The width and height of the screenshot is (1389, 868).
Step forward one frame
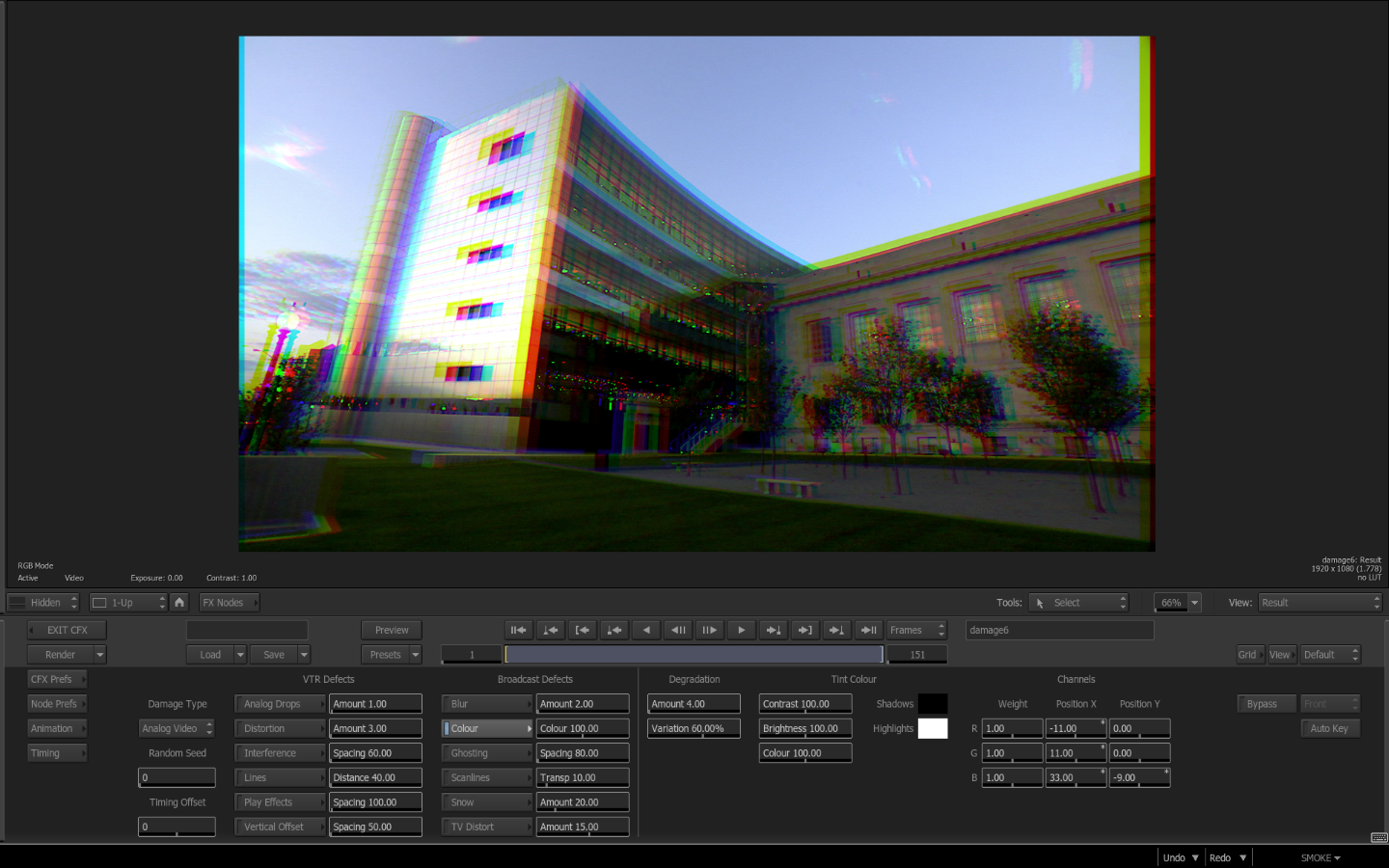coord(709,630)
